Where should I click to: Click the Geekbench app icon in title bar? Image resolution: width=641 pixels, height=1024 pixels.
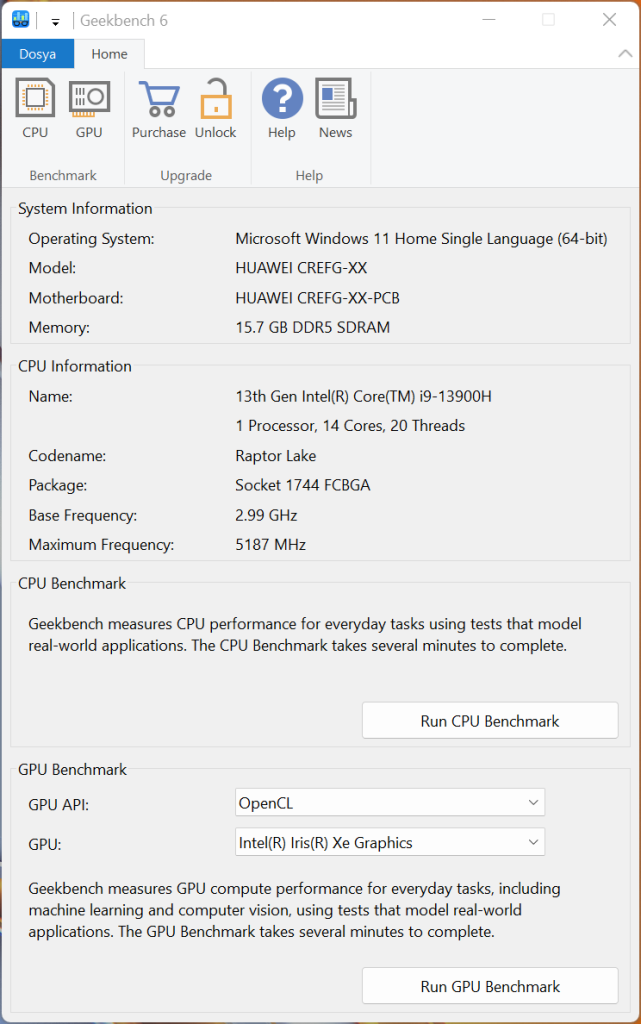(21, 20)
